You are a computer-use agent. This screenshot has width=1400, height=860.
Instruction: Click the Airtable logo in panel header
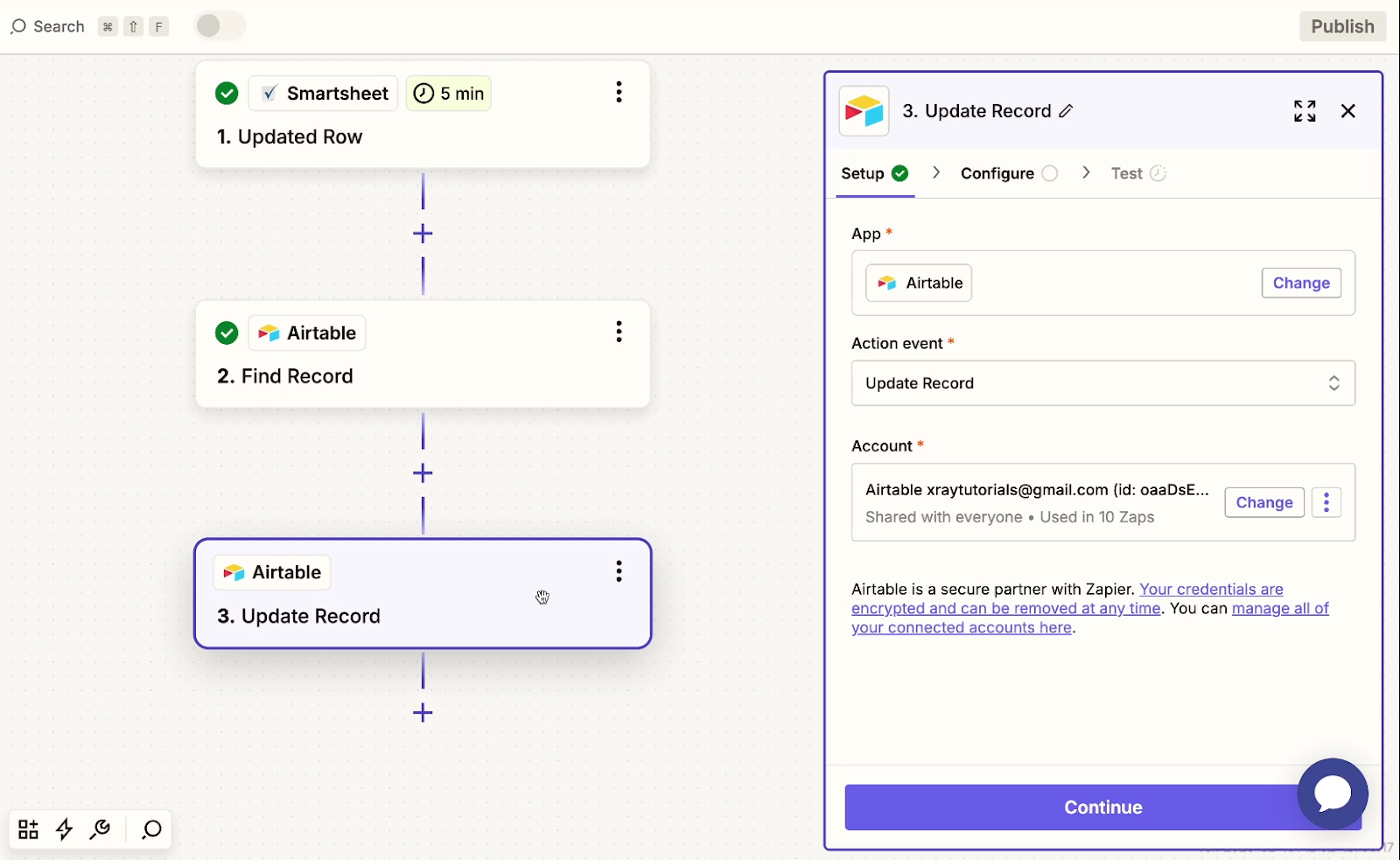pos(864,111)
